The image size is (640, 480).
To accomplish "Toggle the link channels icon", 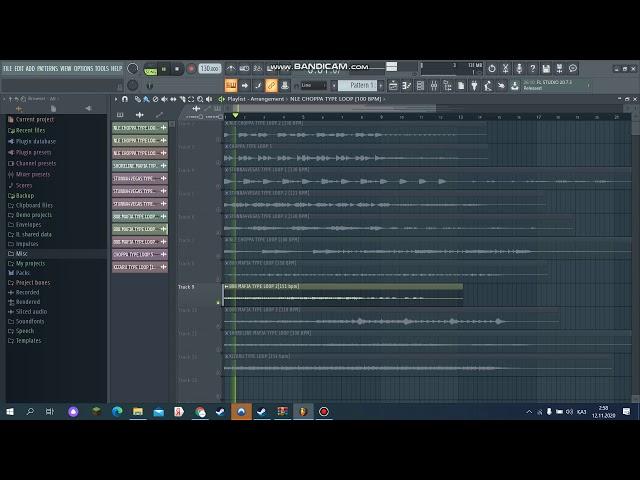I will pos(271,85).
